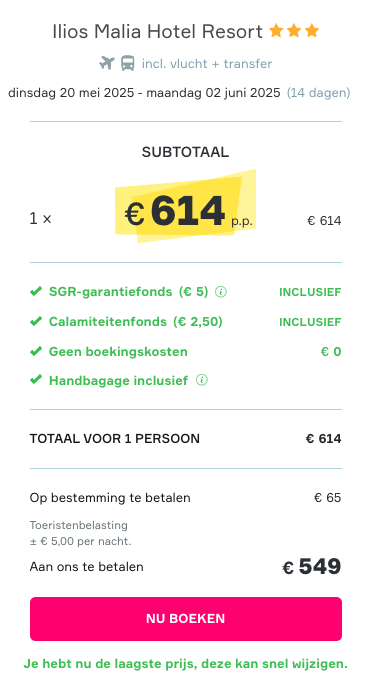Screen dimensions: 365x688
Task: Click the three-star hotel rating
Action: (x=294, y=31)
